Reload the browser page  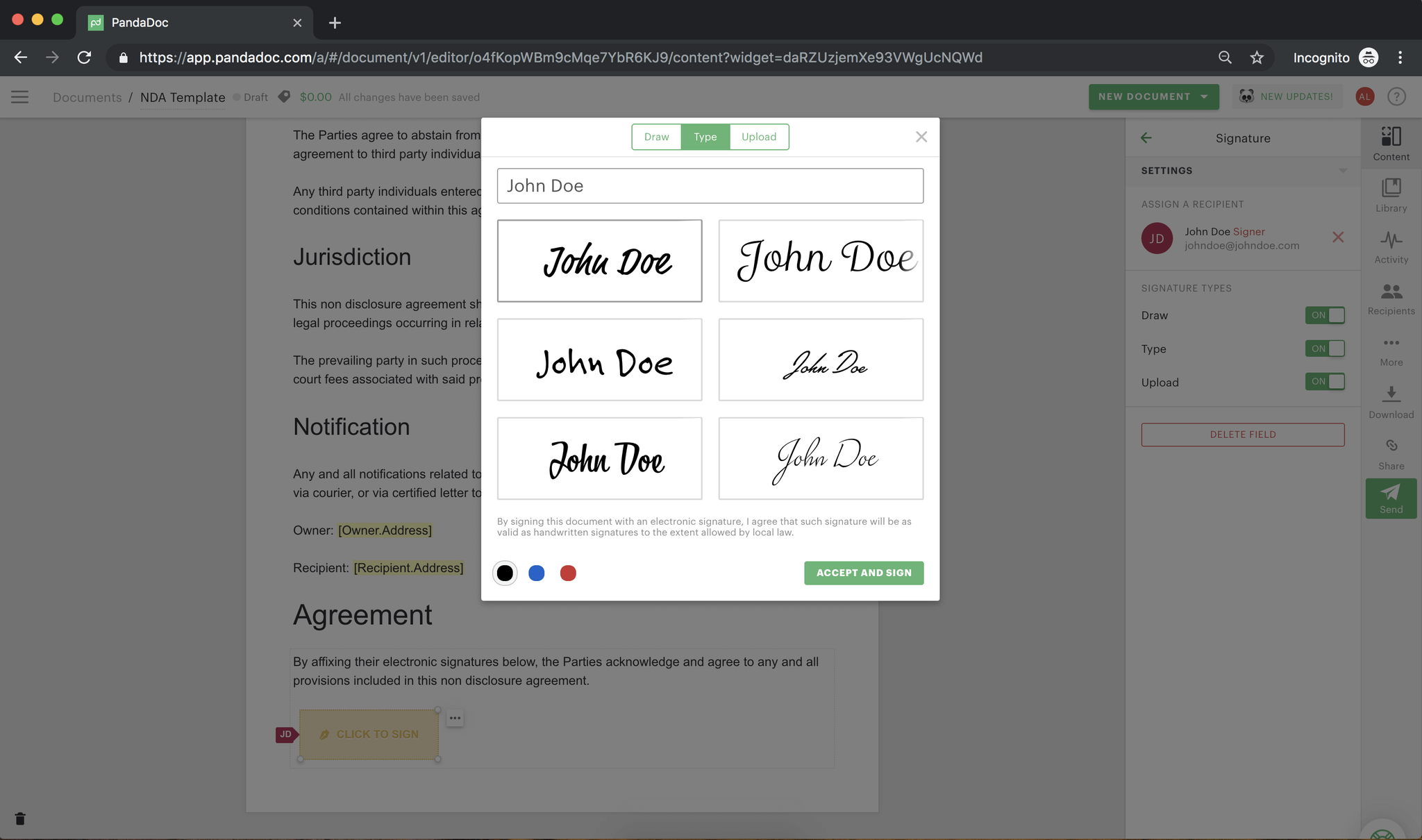click(84, 58)
